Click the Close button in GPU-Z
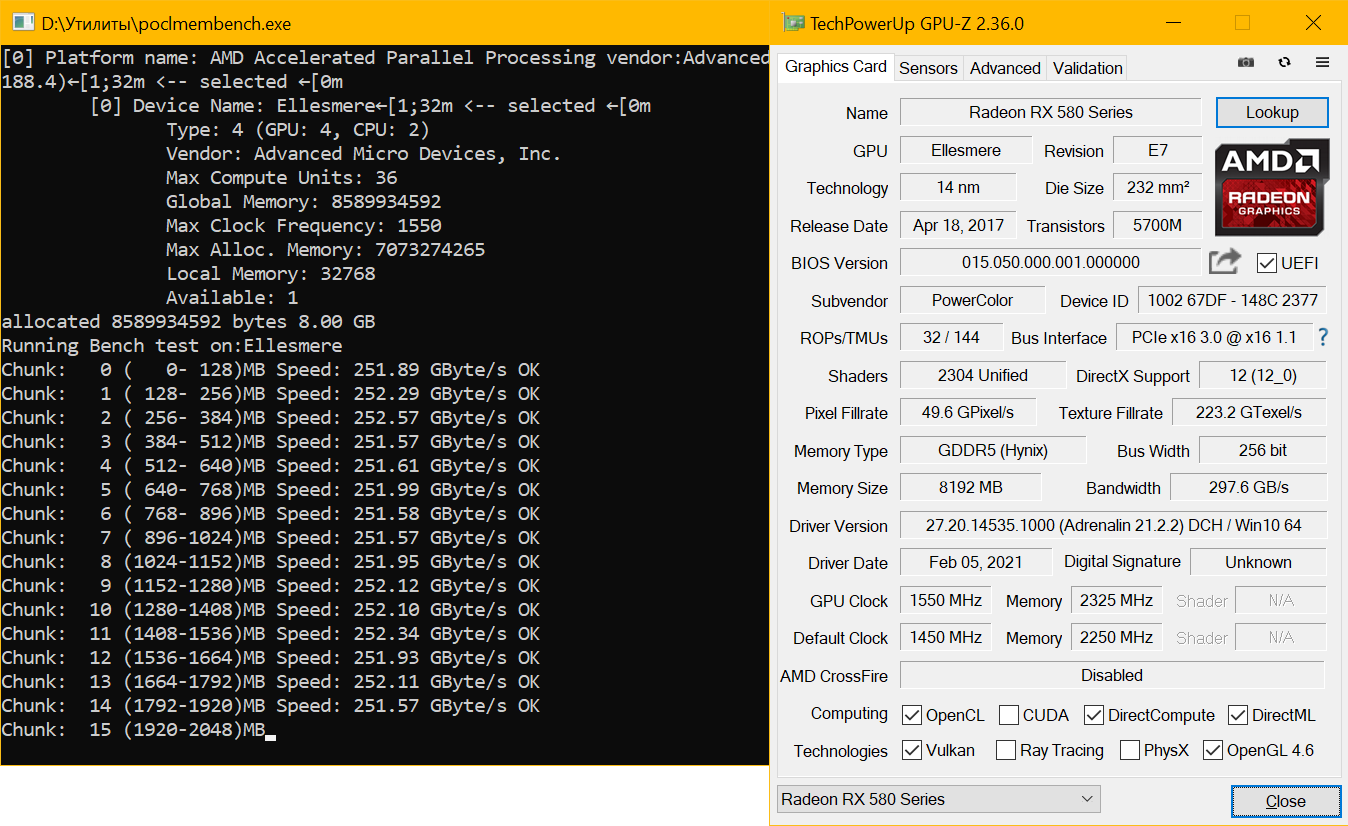Viewport: 1348px width, 826px height. point(1285,801)
